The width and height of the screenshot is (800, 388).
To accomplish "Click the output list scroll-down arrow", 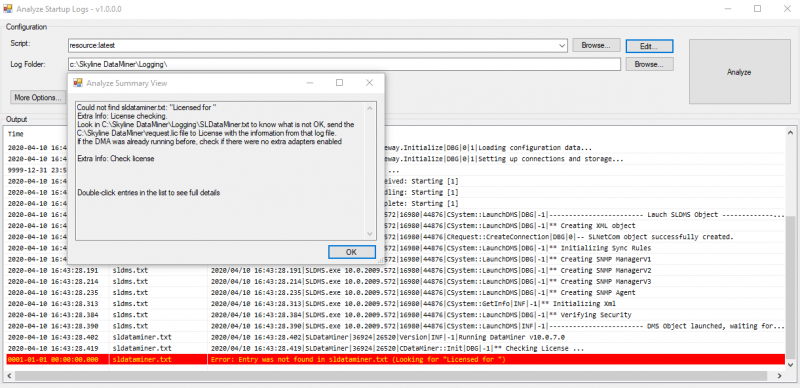I will click(791, 366).
